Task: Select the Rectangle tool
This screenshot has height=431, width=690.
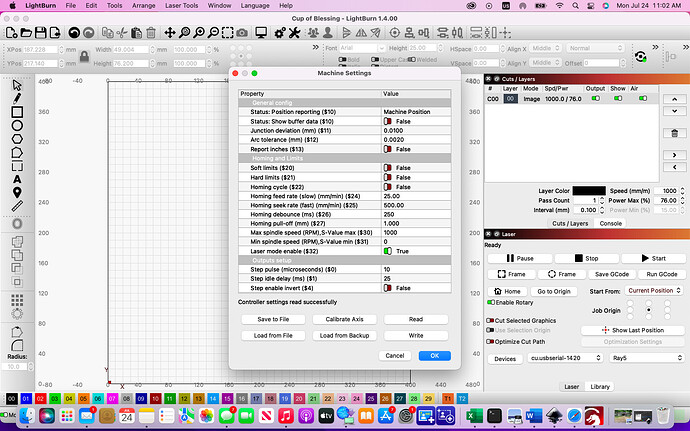Action: (17, 112)
